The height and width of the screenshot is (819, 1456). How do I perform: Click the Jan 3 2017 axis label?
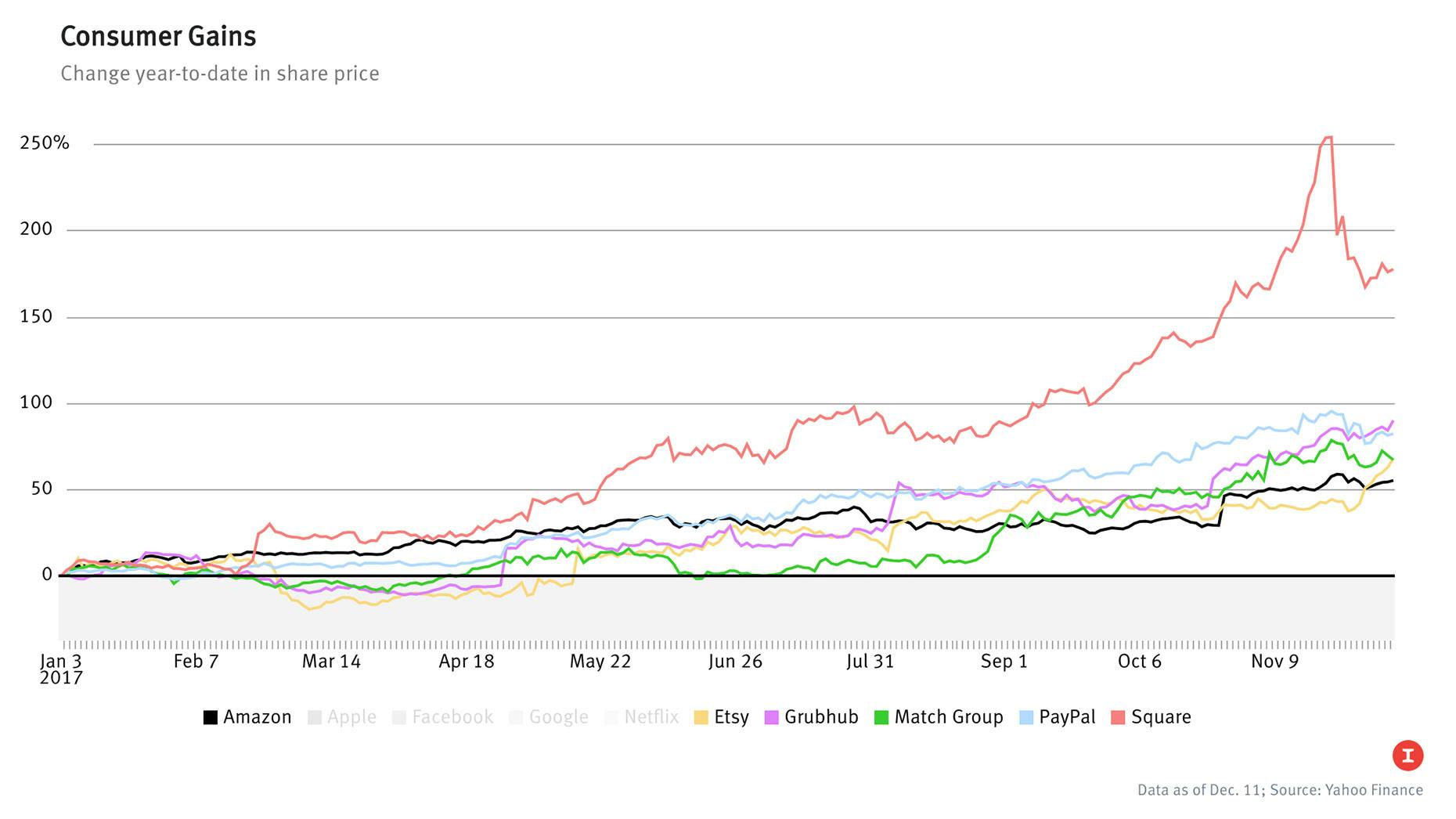pos(61,669)
